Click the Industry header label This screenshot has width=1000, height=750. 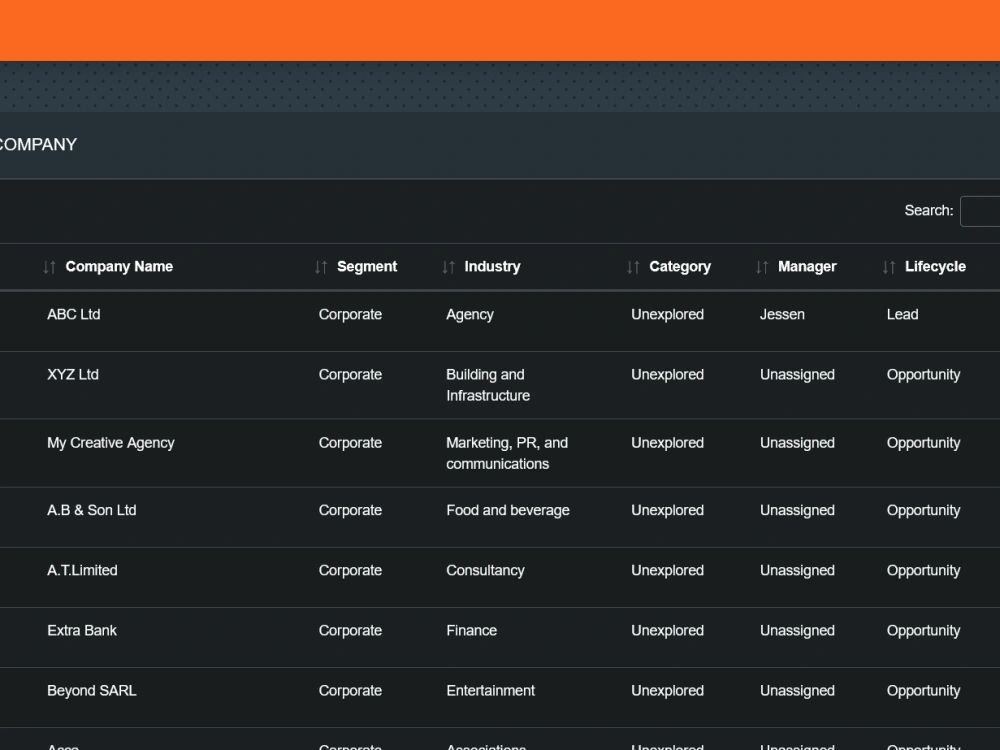point(492,267)
